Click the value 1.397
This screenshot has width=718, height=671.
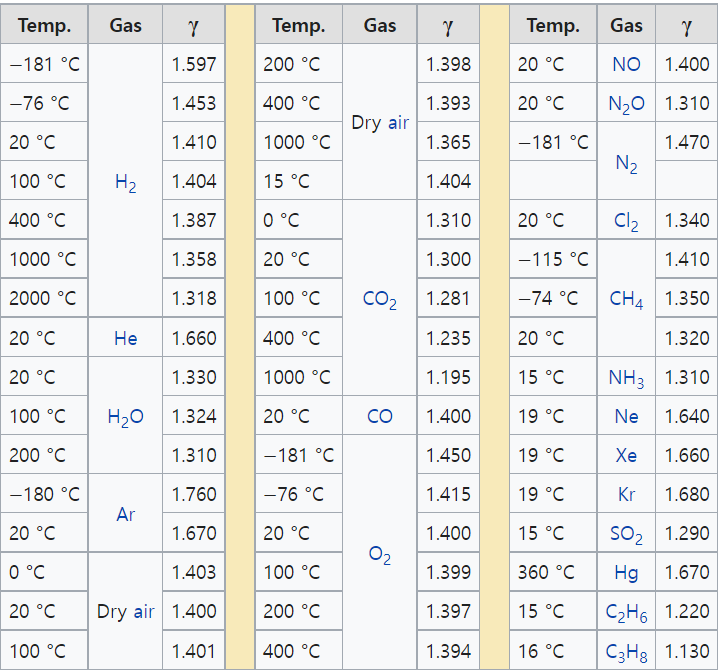coord(448,611)
